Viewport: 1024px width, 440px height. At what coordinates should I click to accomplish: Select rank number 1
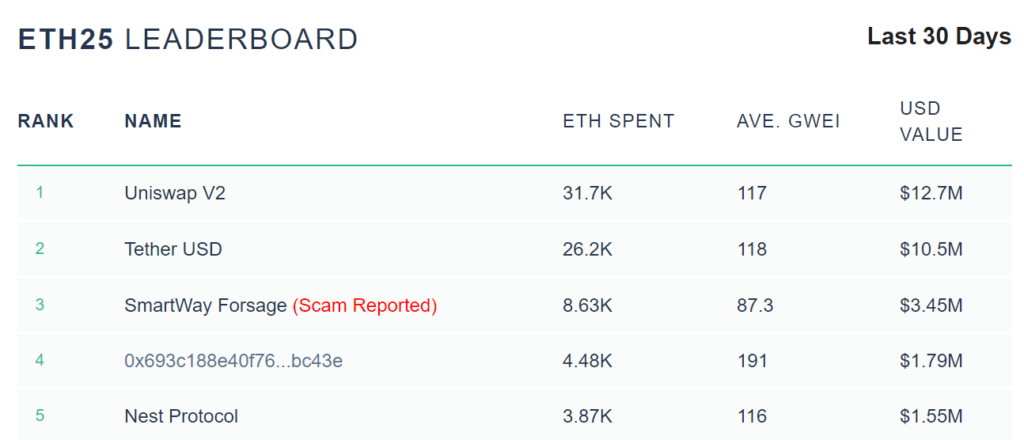click(40, 193)
